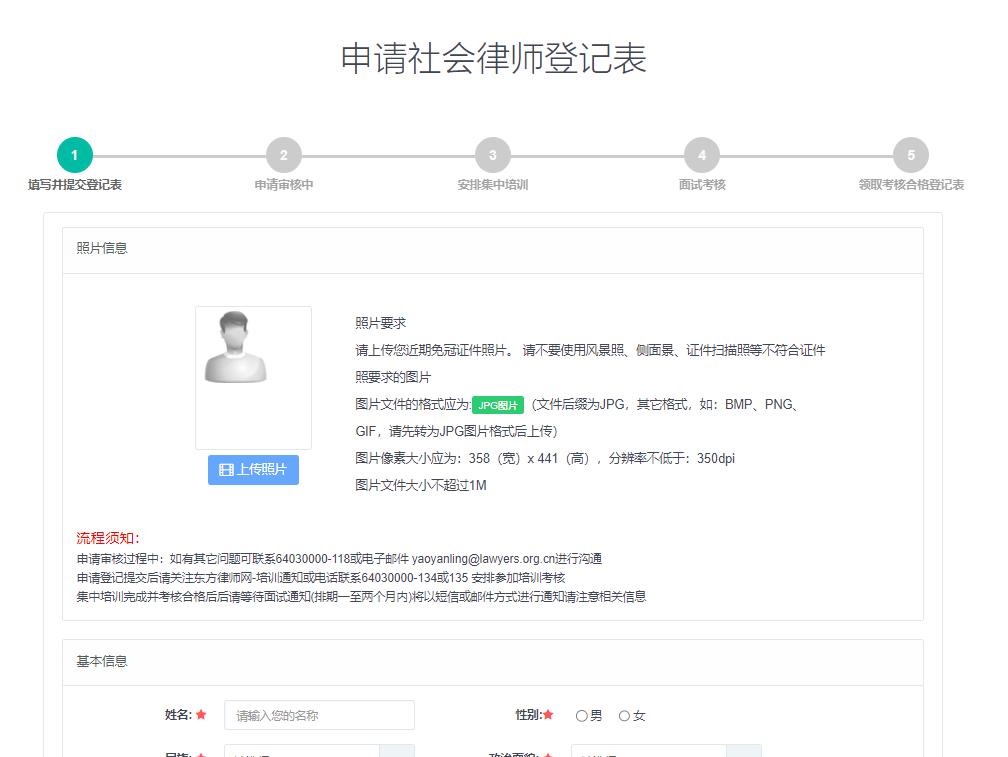This screenshot has width=1008, height=757.
Task: Select the 女 gender radio button
Action: coord(625,716)
